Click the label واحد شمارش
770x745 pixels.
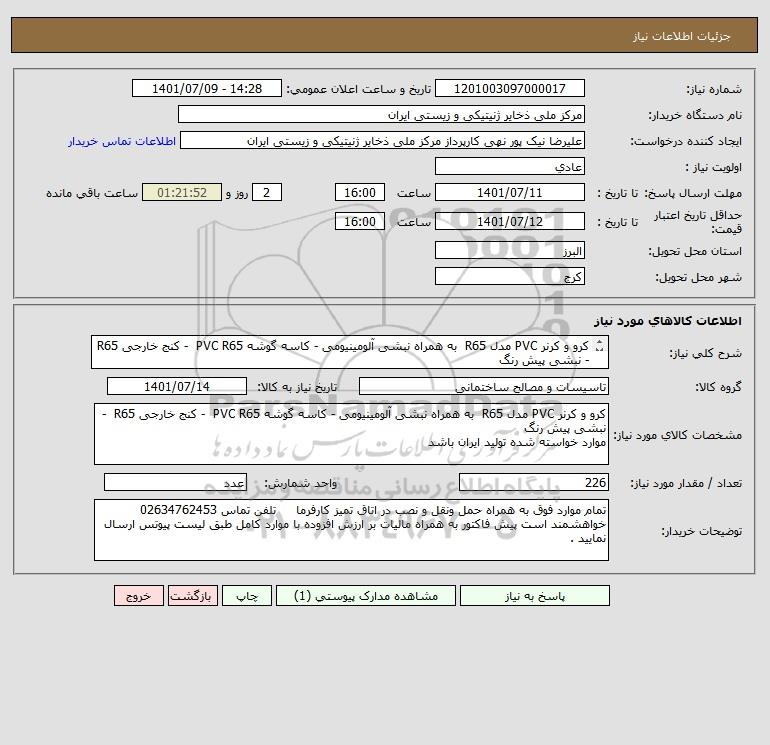point(301,483)
